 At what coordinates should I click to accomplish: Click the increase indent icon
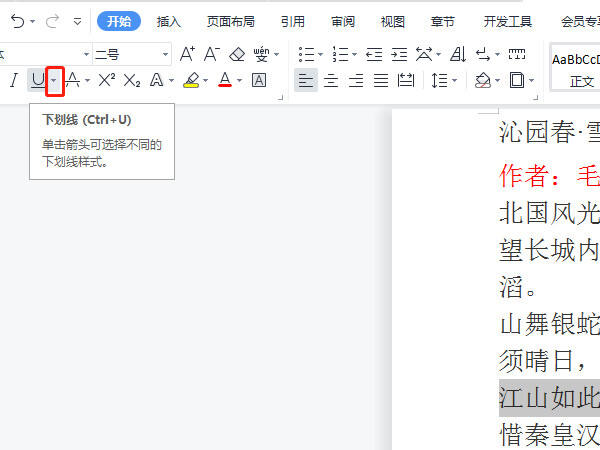pyautogui.click(x=399, y=54)
